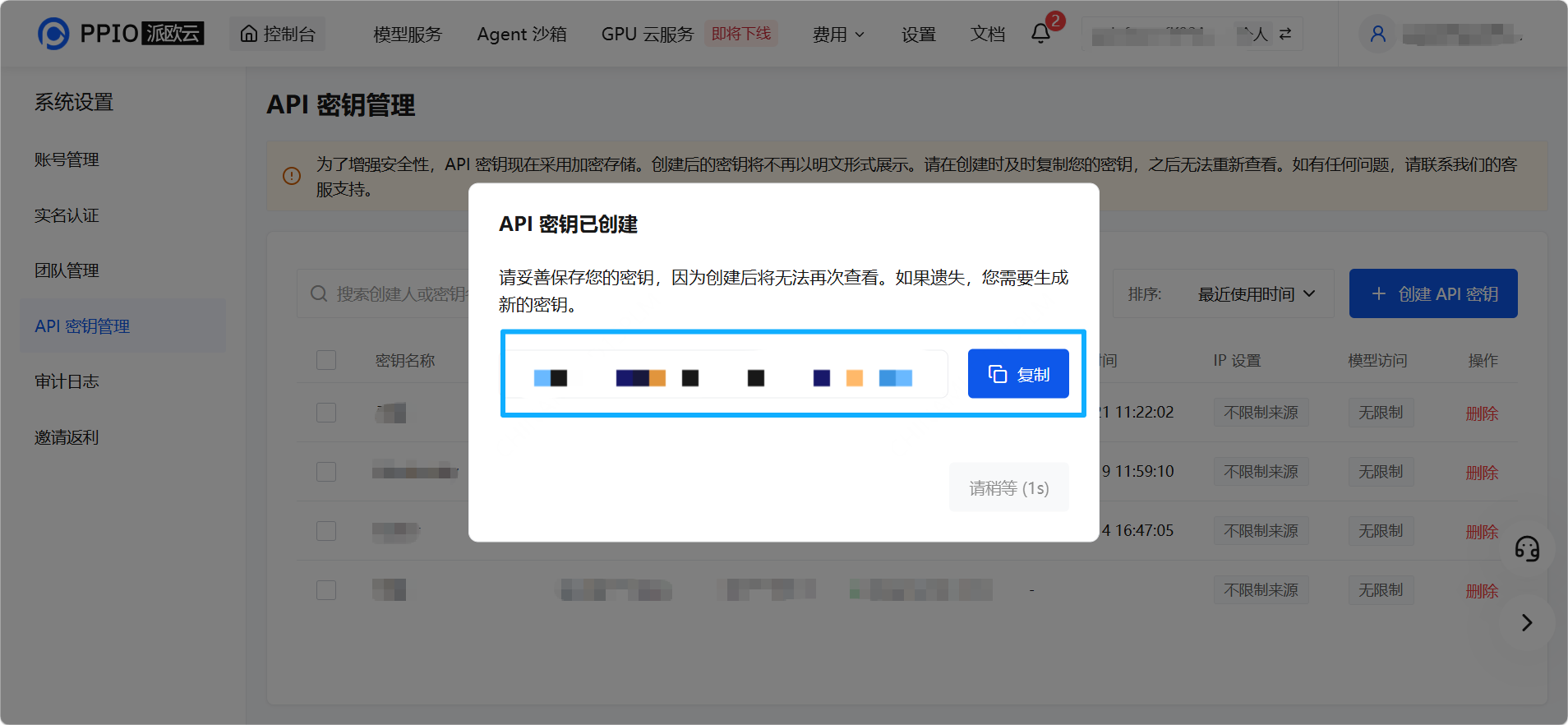This screenshot has height=725, width=1568.
Task: Open the notification bell
Action: (1040, 34)
